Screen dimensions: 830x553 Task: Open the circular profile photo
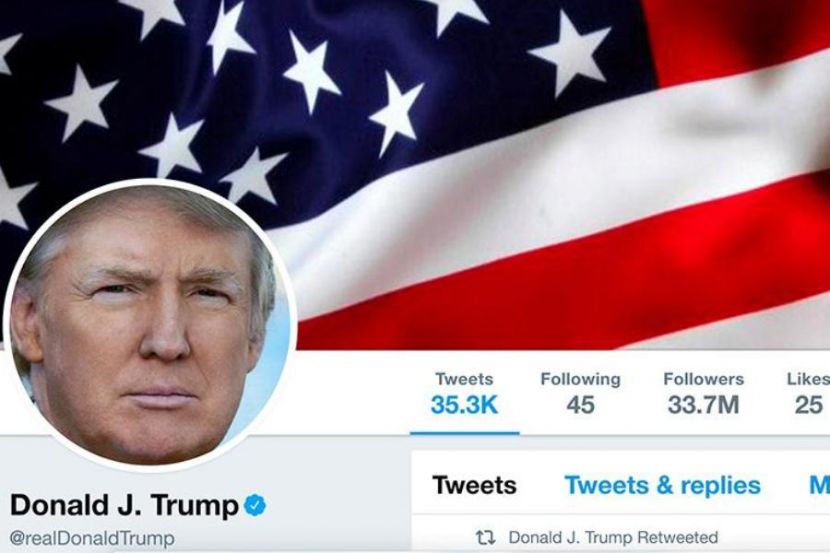tap(150, 325)
